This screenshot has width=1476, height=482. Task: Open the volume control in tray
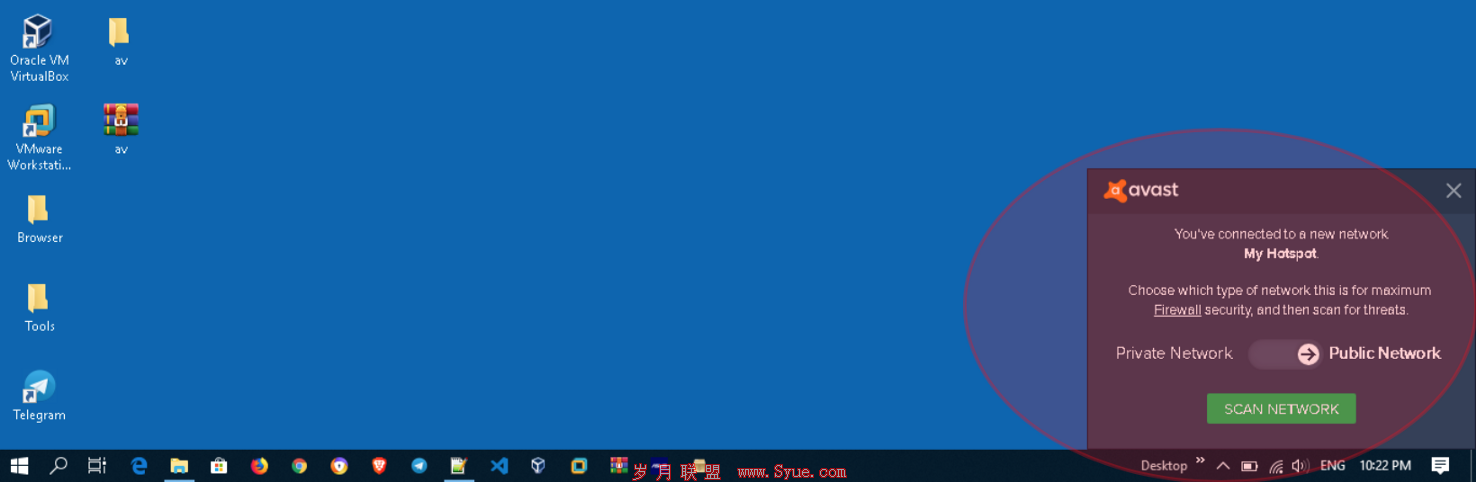1300,465
